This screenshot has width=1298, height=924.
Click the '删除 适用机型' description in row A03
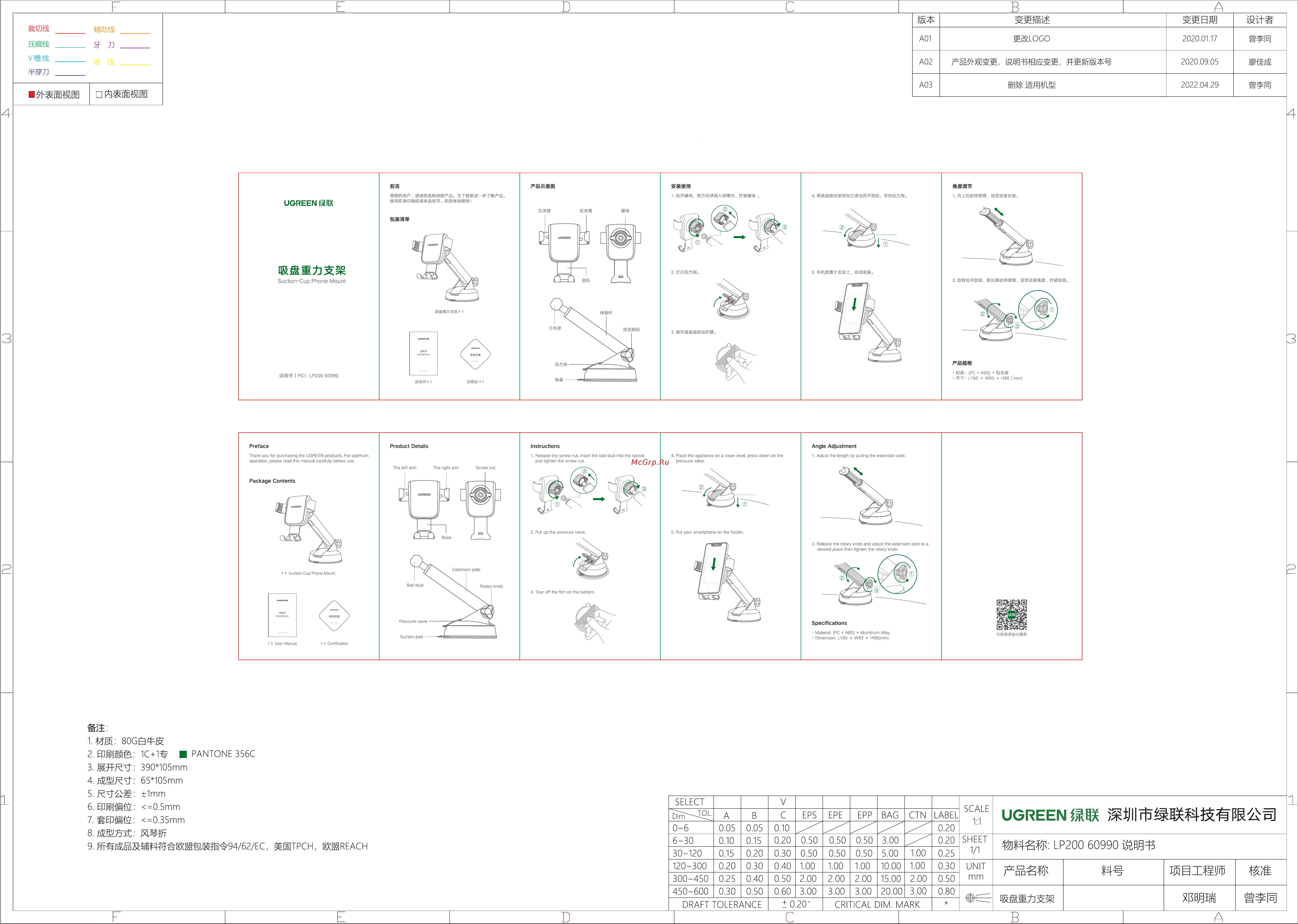click(1032, 85)
